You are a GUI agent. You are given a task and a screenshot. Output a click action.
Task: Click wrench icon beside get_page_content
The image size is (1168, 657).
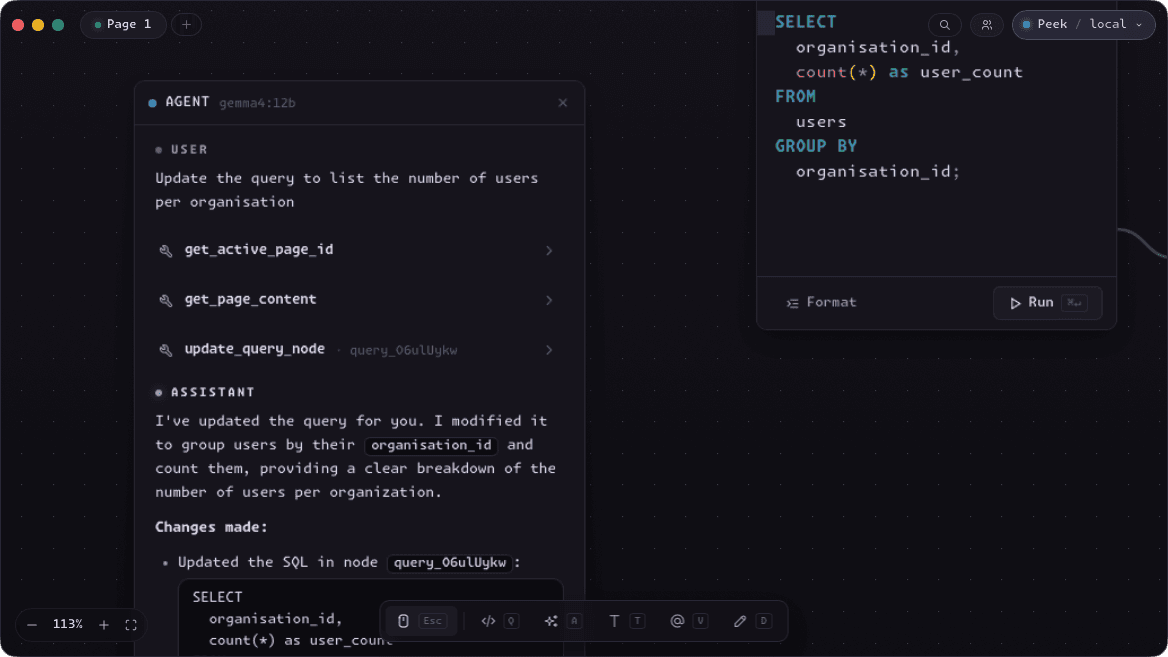point(165,300)
